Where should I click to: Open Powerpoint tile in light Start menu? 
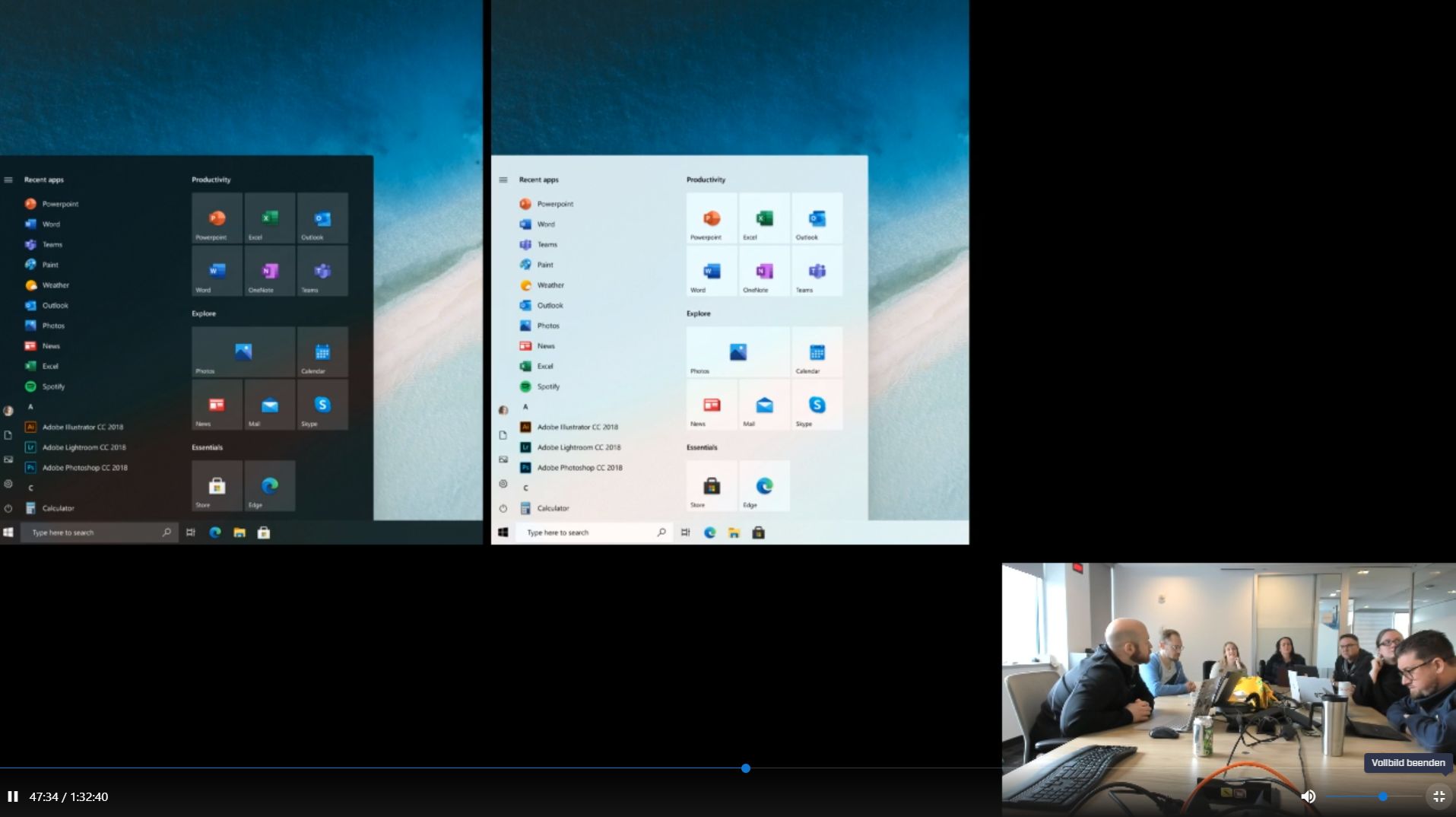point(712,218)
